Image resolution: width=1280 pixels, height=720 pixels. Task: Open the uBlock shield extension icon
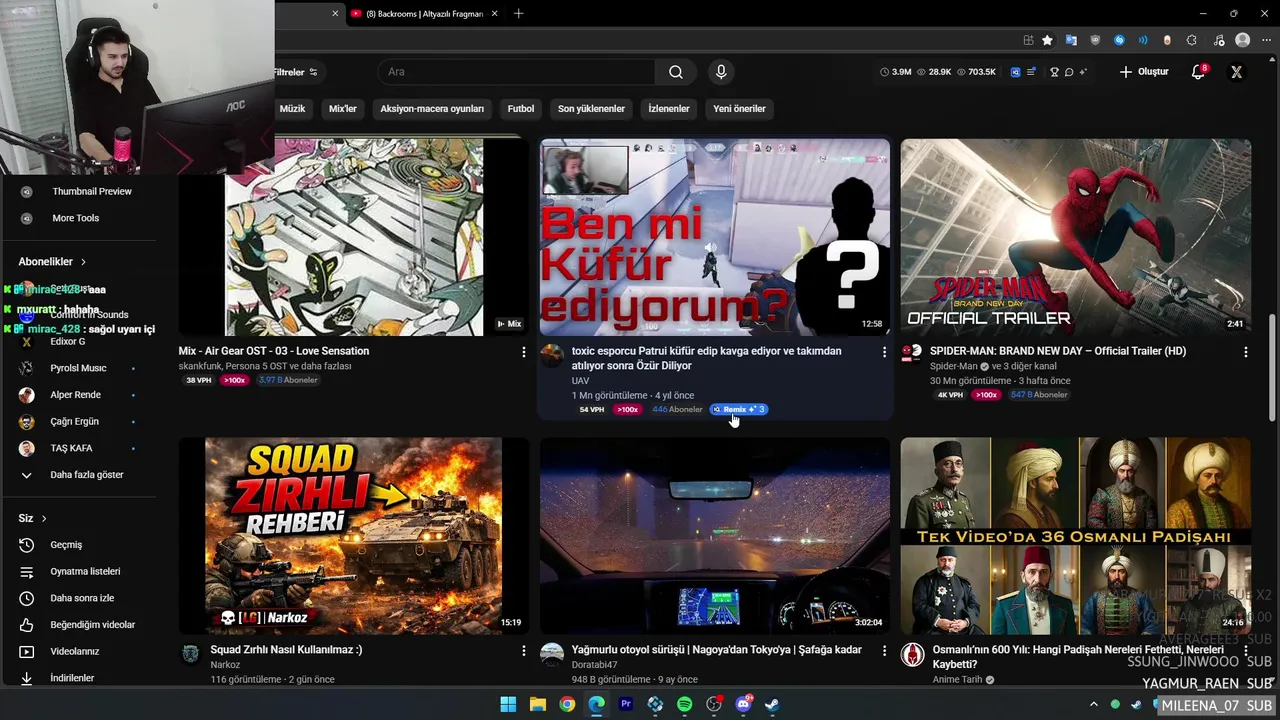(1095, 40)
